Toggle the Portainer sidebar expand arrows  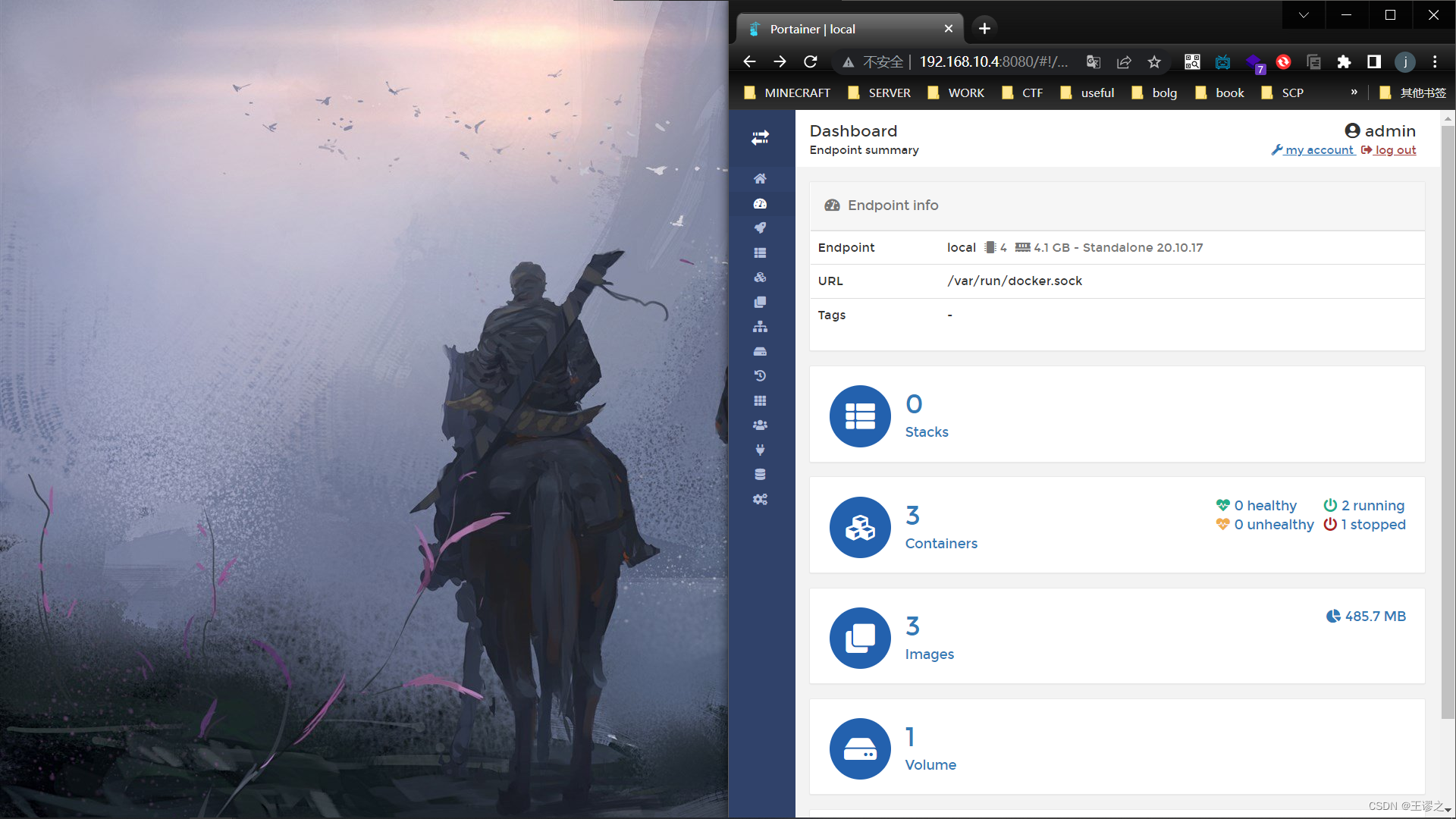760,137
